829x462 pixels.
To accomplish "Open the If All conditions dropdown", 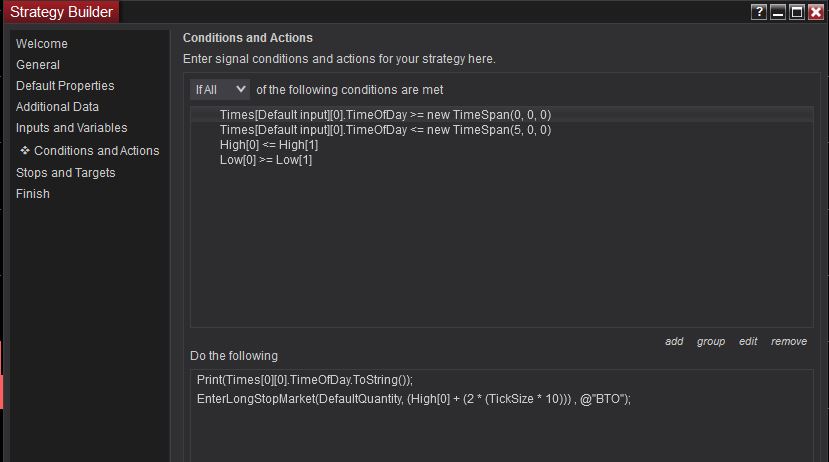I will [x=219, y=90].
